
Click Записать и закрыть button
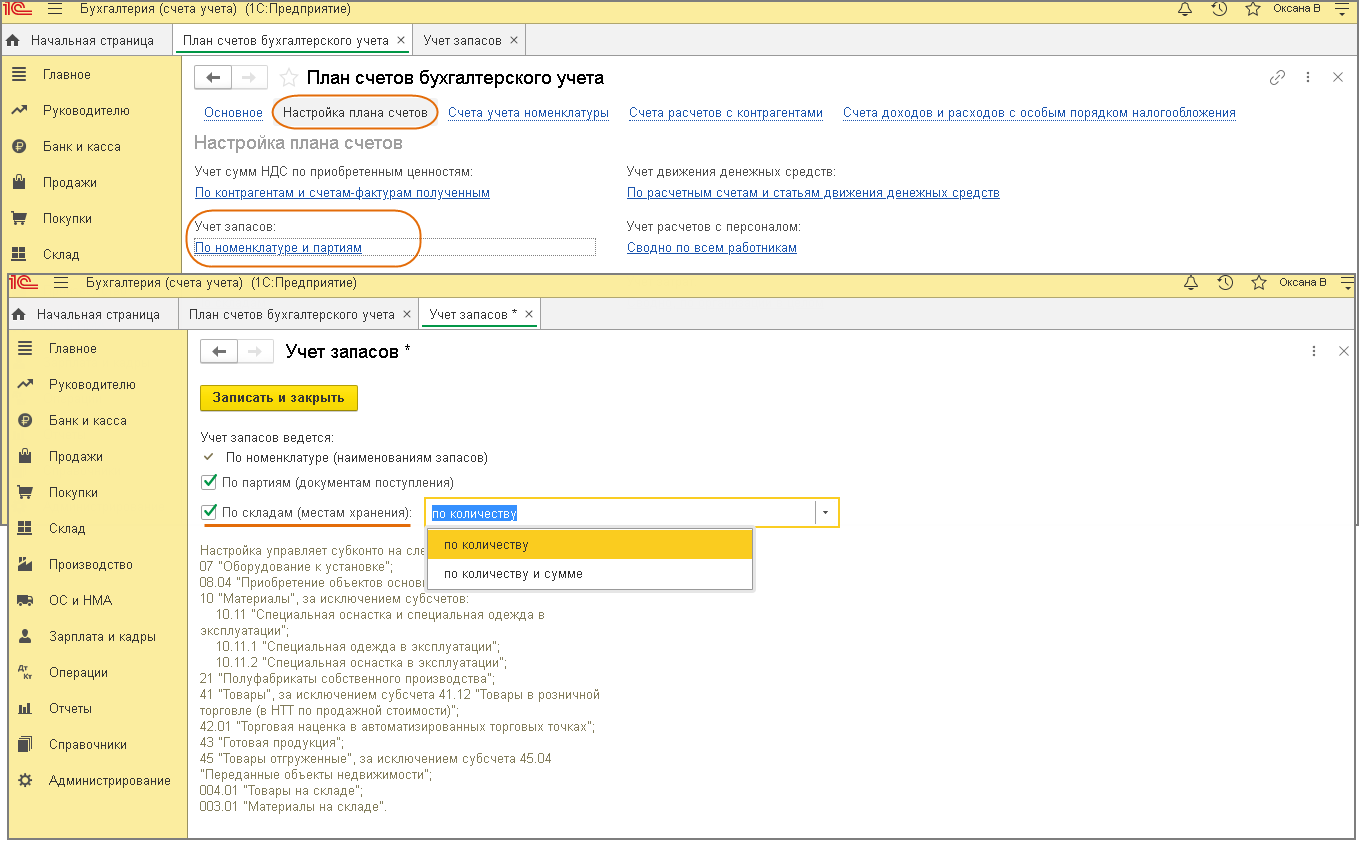[x=279, y=398]
